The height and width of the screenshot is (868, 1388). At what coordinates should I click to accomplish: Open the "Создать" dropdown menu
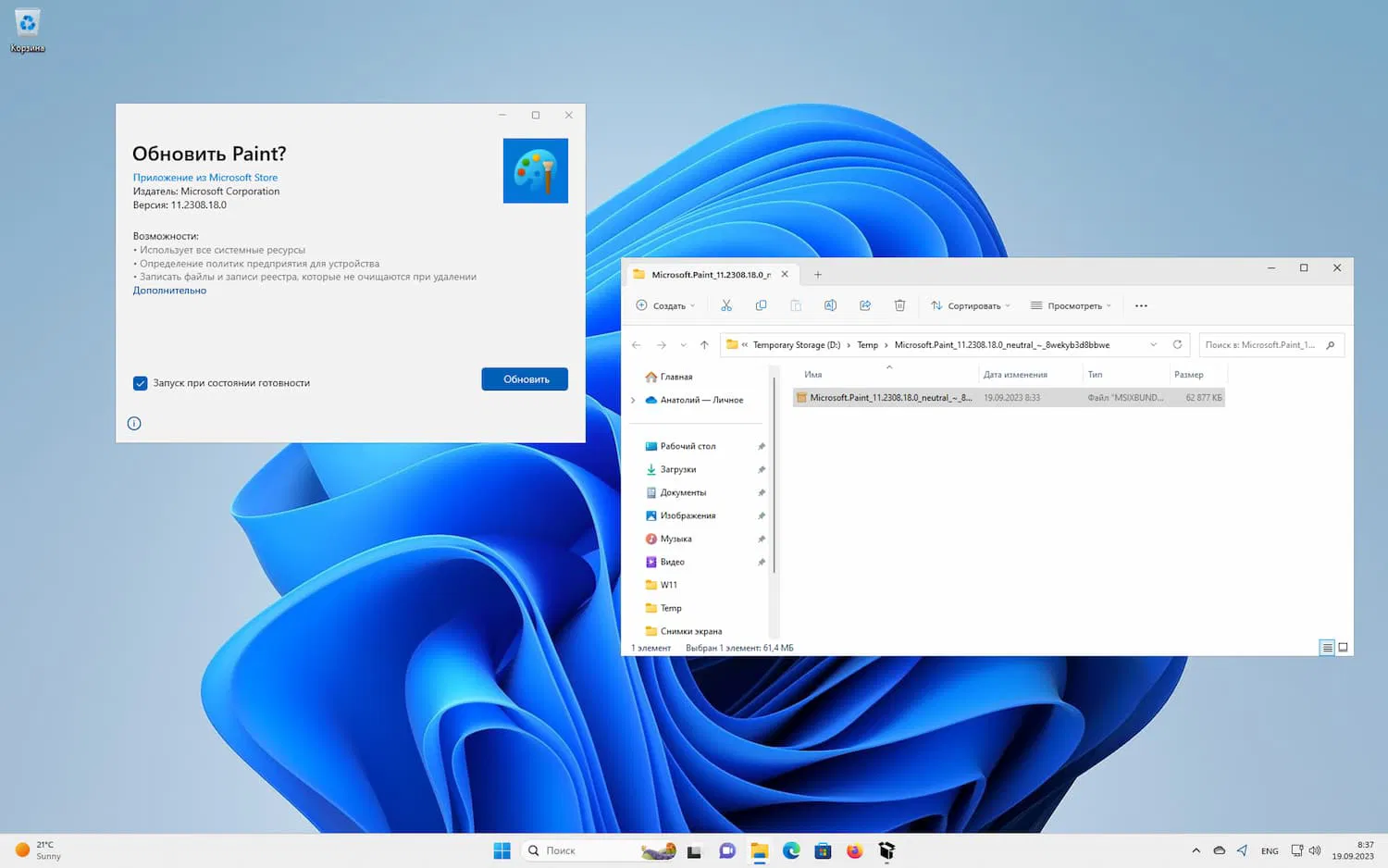(665, 305)
